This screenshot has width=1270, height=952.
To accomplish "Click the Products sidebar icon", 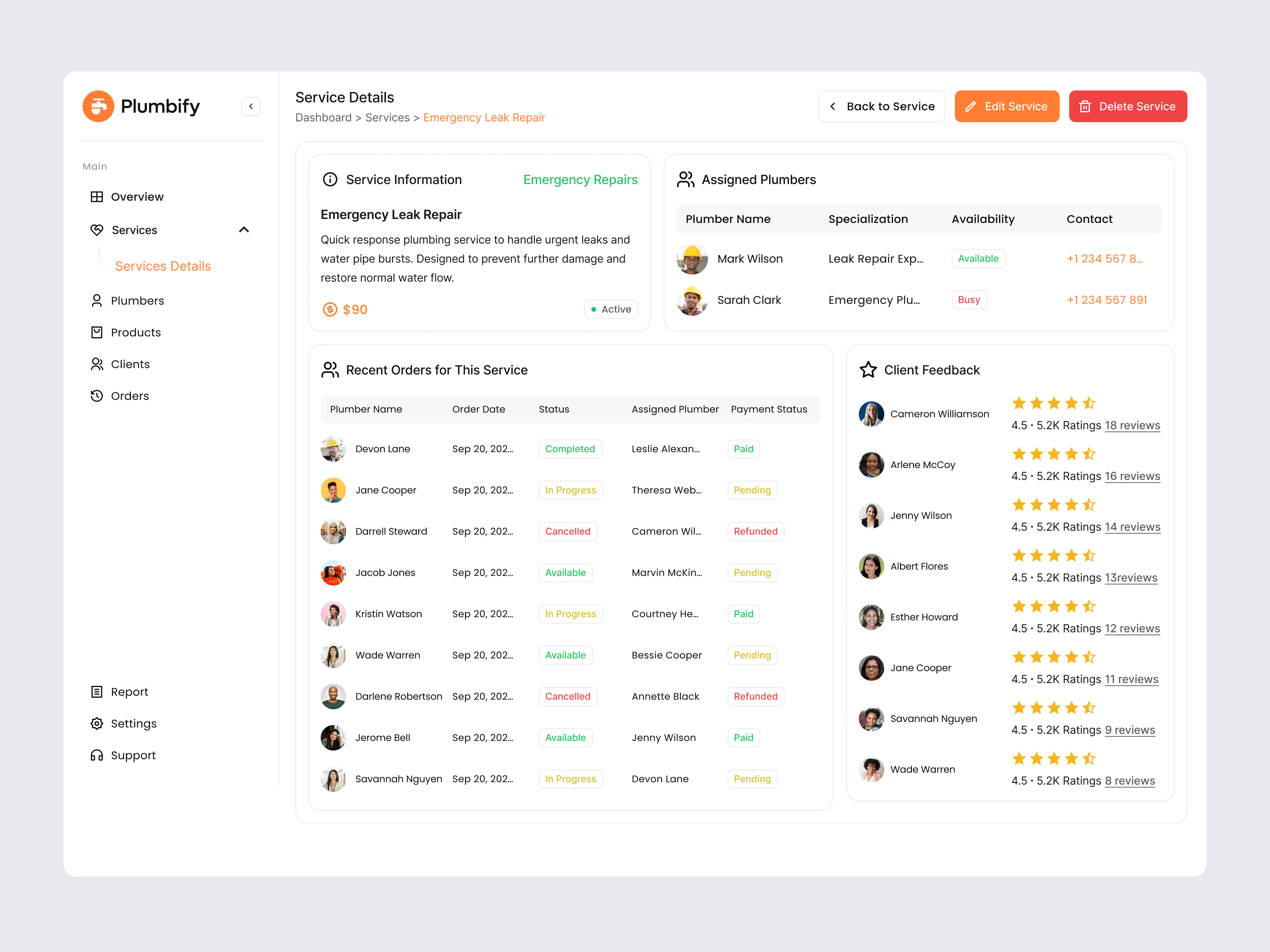I will tap(96, 332).
